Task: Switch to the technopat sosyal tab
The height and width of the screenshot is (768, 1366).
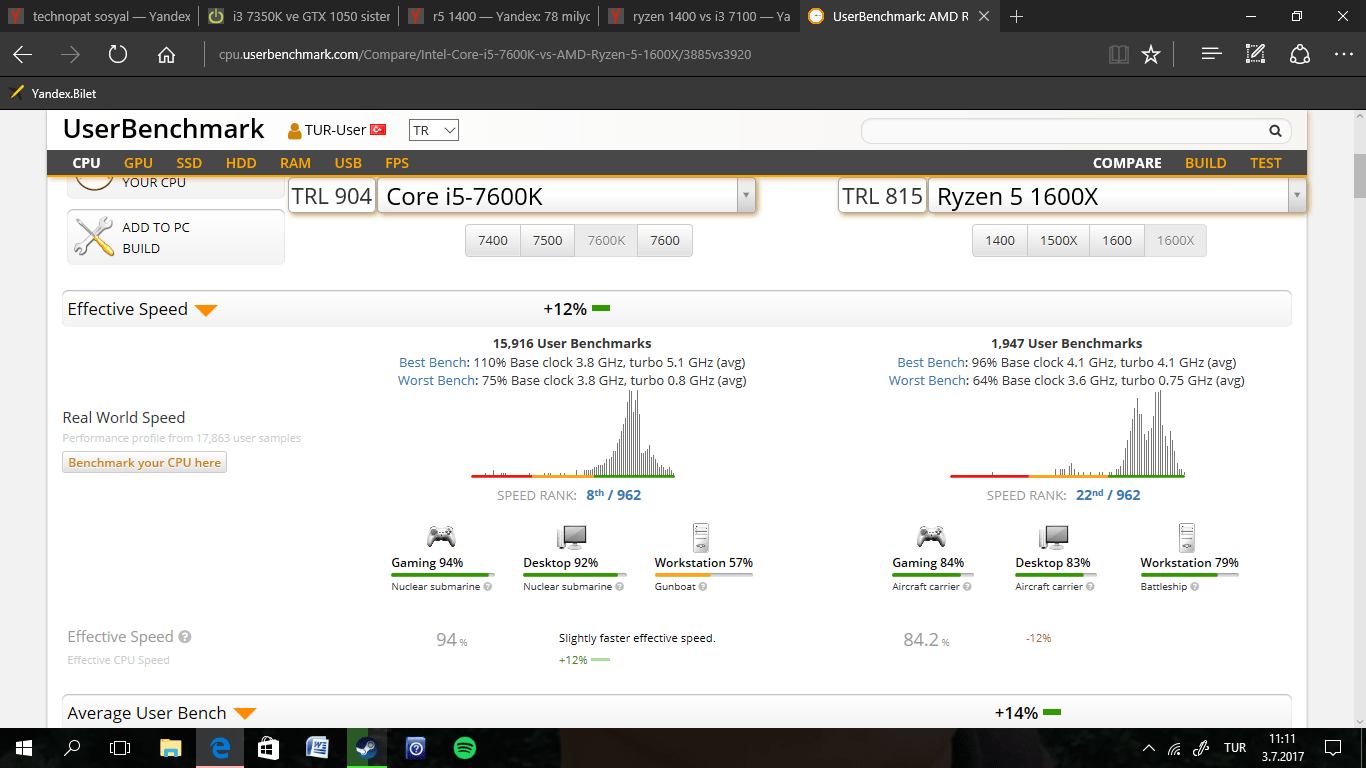Action: pyautogui.click(x=99, y=16)
